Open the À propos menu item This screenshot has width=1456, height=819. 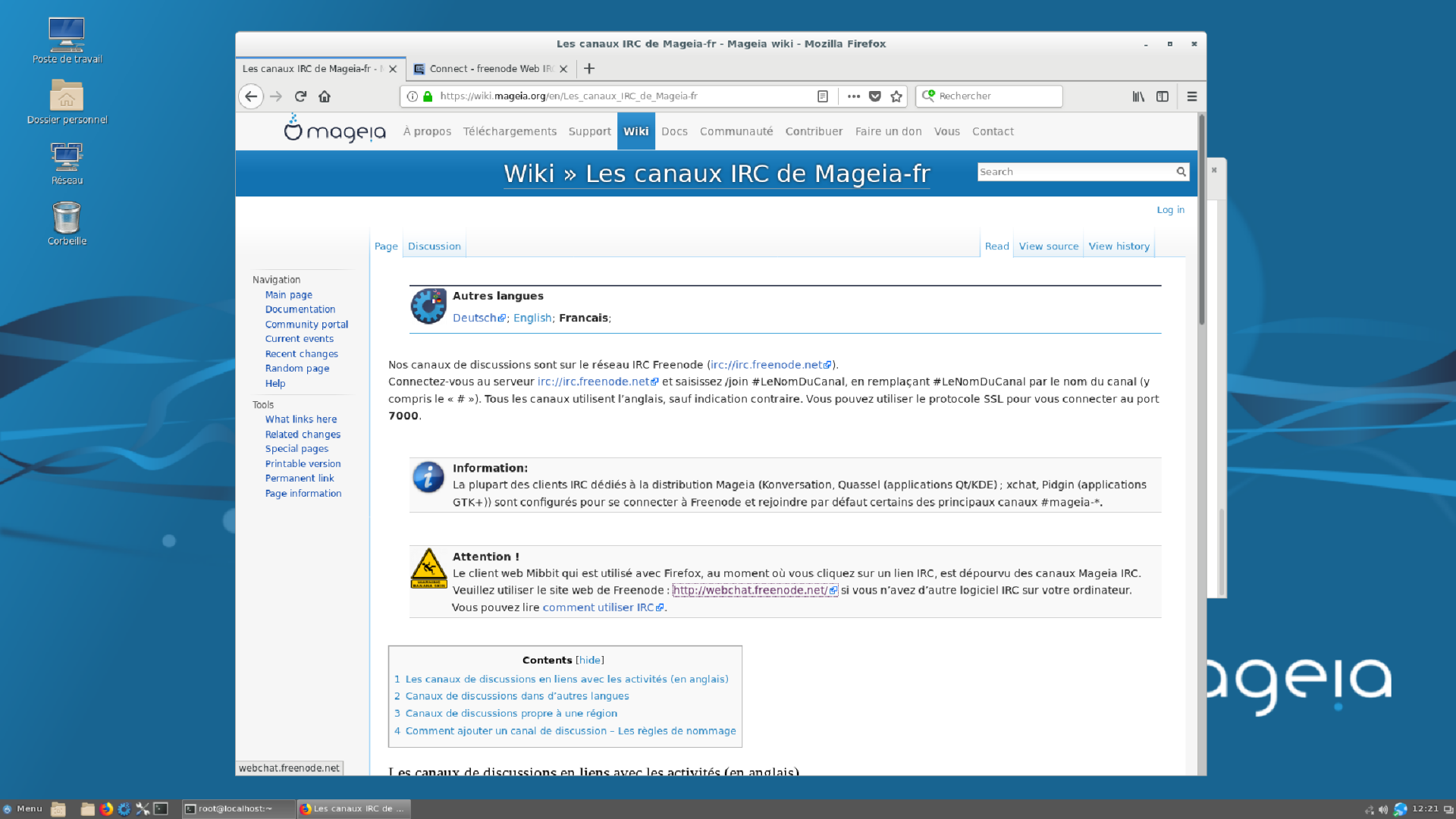[427, 131]
